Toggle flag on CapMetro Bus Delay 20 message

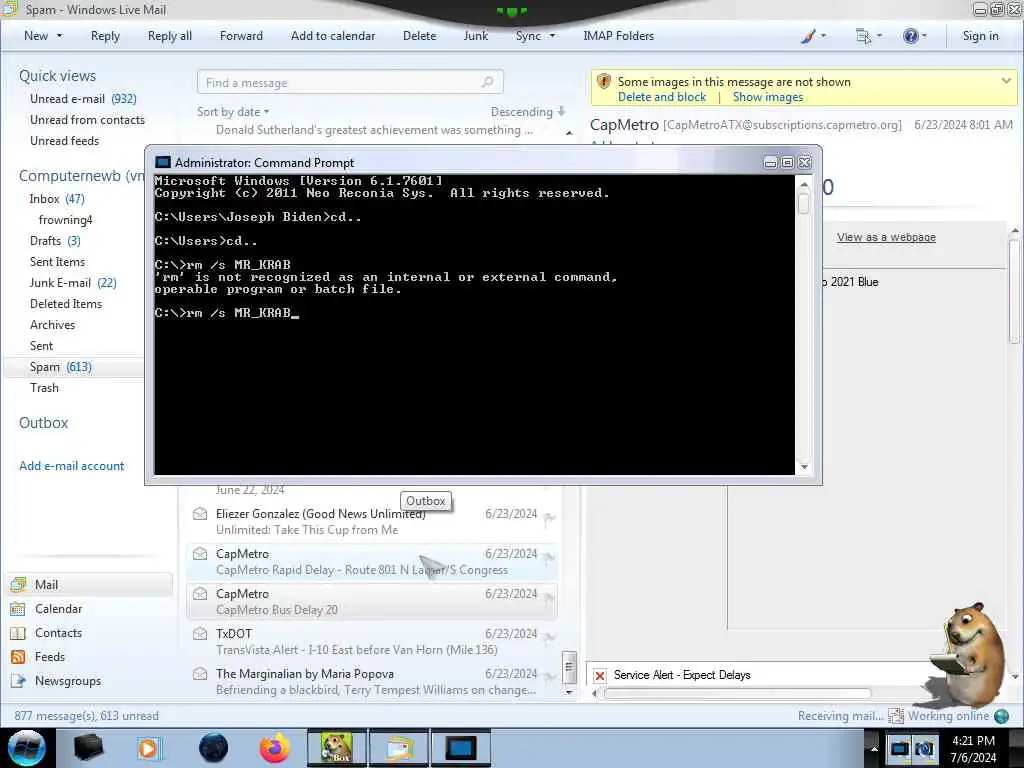pyautogui.click(x=549, y=598)
